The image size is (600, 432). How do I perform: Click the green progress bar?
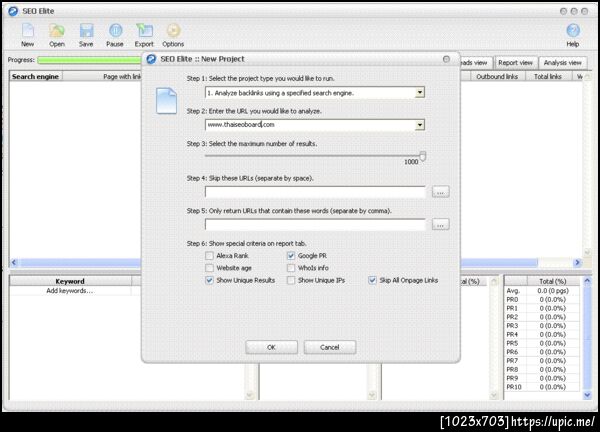click(90, 60)
